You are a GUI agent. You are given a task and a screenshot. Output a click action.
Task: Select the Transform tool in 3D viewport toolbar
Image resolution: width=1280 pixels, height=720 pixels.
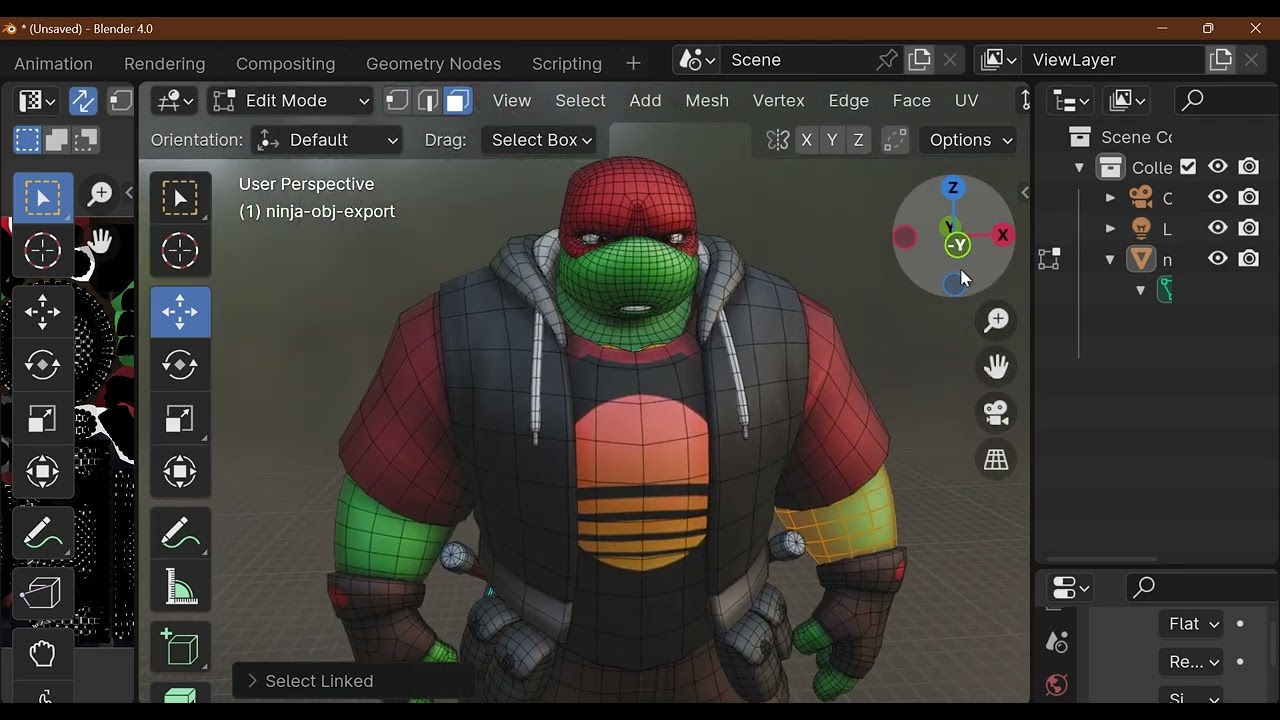[180, 471]
